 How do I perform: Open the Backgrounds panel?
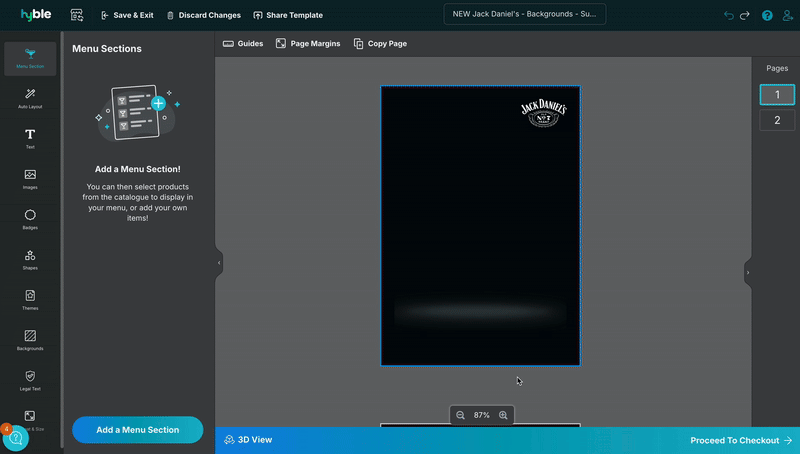[x=30, y=340]
